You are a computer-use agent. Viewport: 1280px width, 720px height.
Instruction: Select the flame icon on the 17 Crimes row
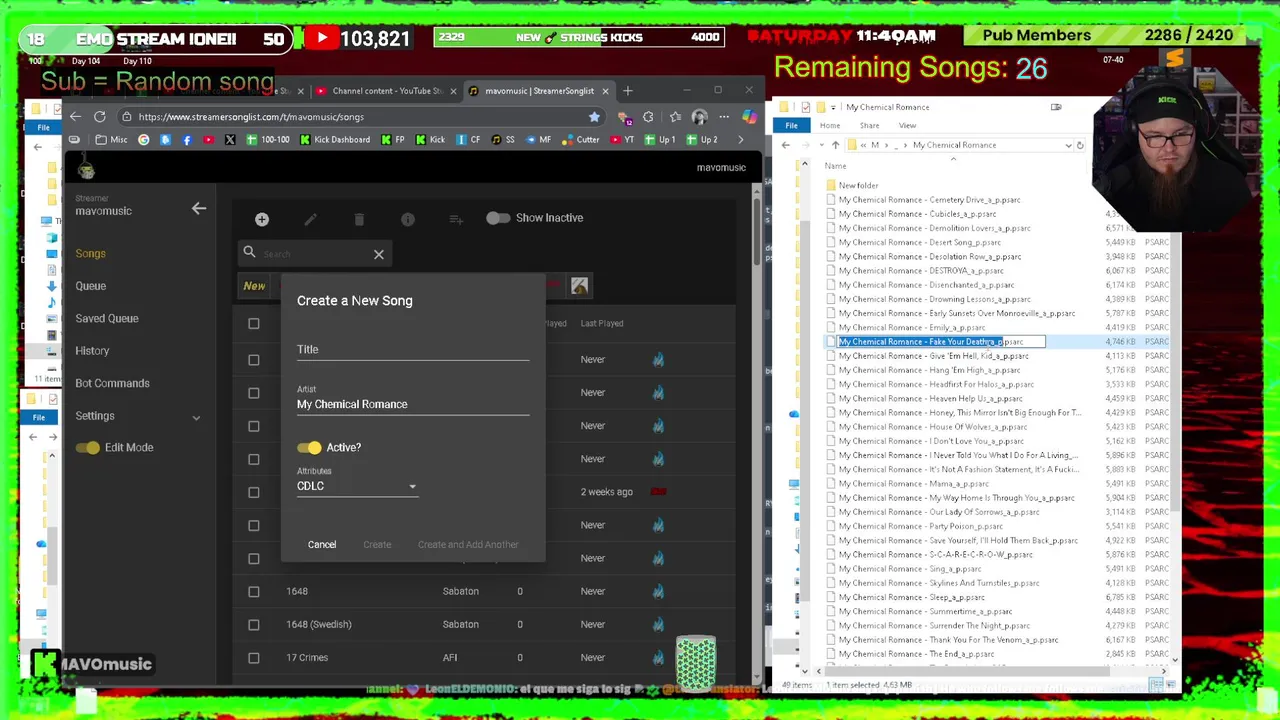(658, 657)
